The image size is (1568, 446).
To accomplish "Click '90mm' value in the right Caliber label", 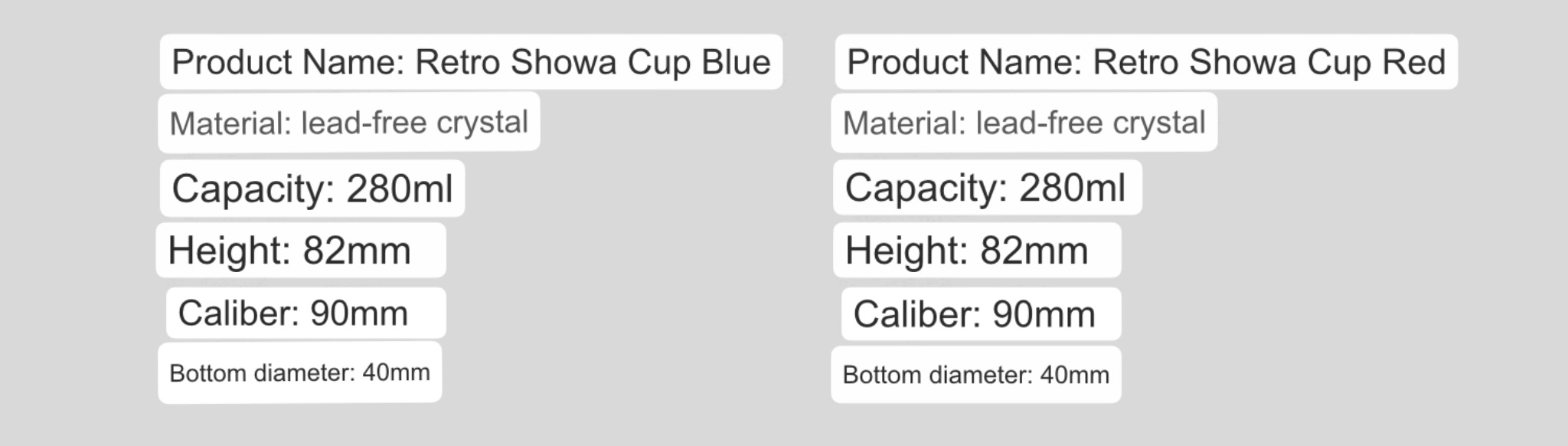I will coord(1044,313).
